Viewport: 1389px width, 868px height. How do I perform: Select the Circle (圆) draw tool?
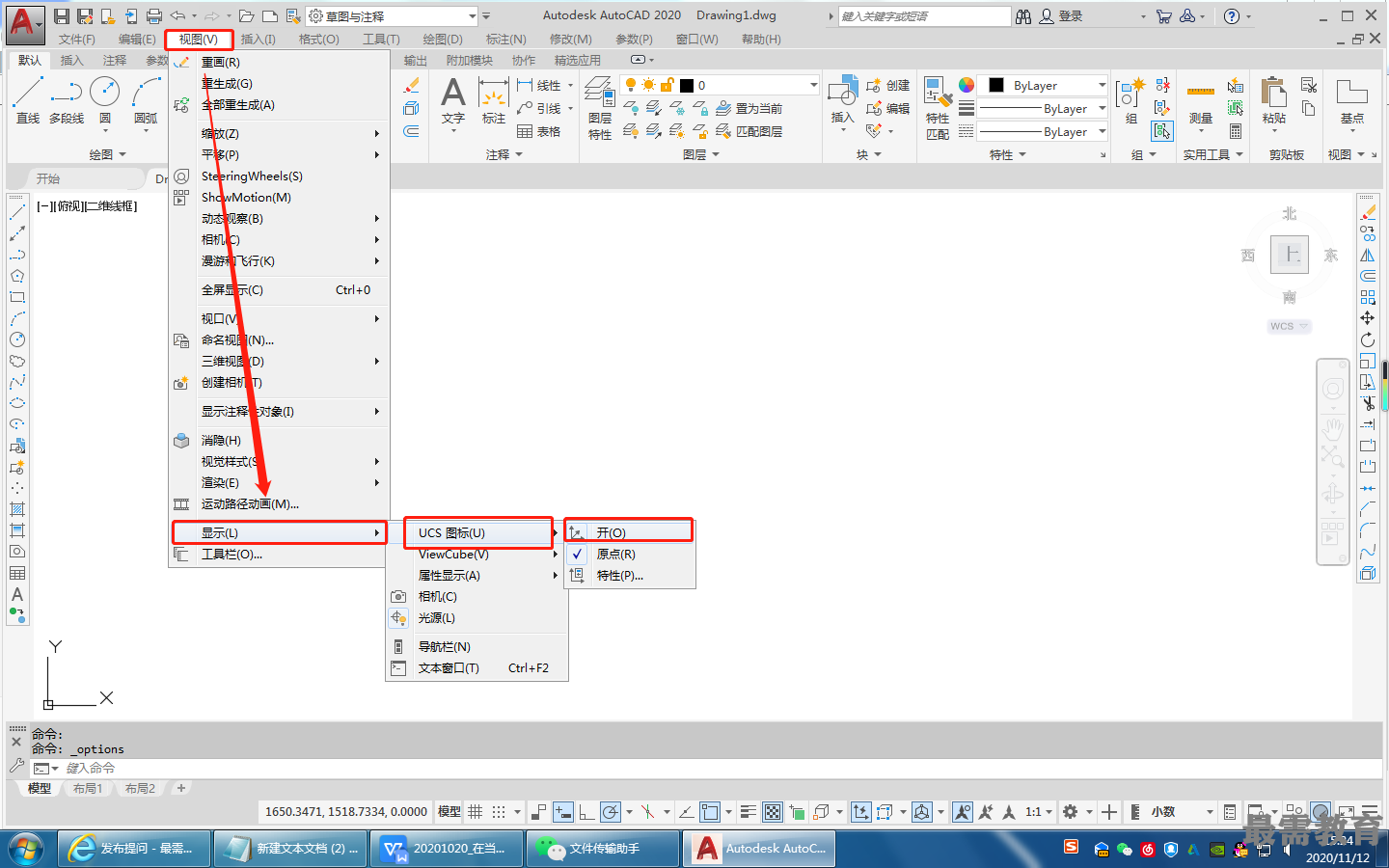coord(104,100)
